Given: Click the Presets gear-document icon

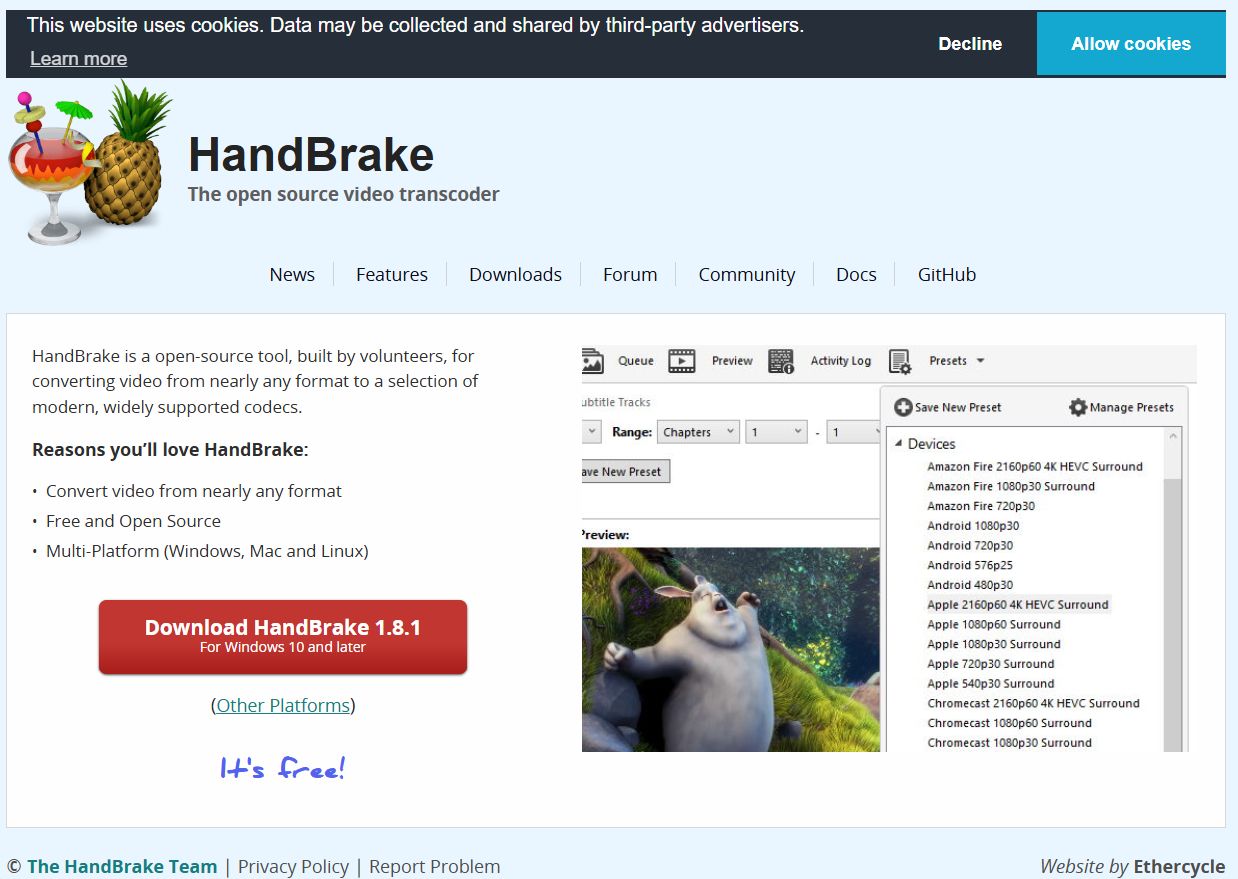Looking at the screenshot, I should pyautogui.click(x=900, y=361).
